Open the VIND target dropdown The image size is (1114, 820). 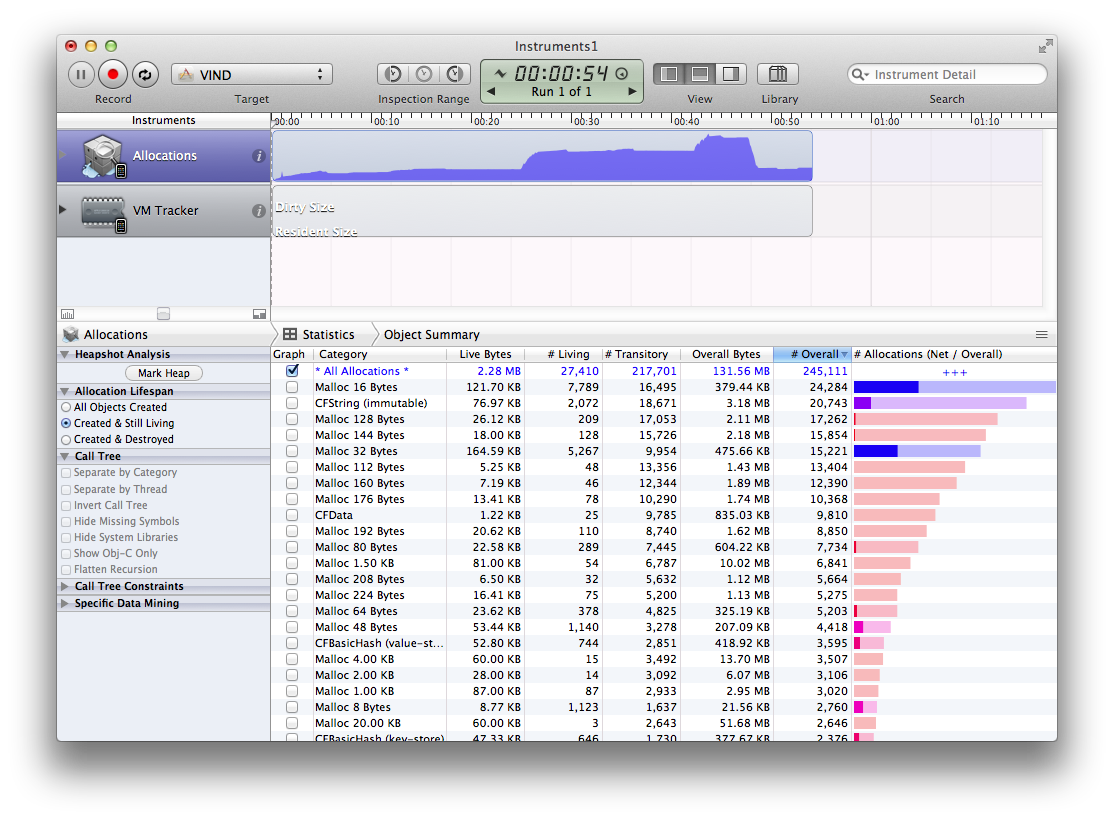(252, 75)
